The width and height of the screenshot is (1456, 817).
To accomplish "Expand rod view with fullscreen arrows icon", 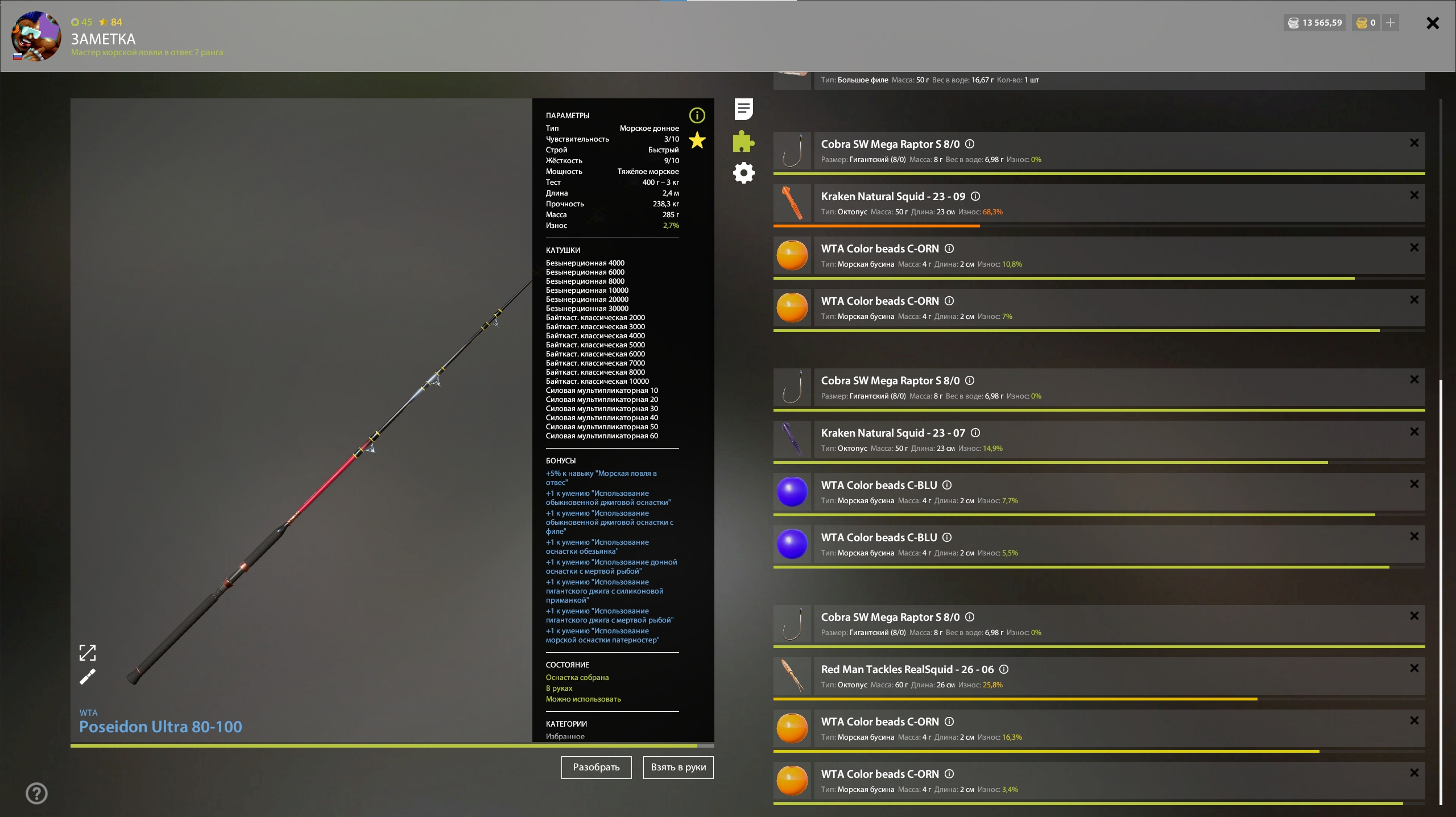I will pyautogui.click(x=88, y=652).
